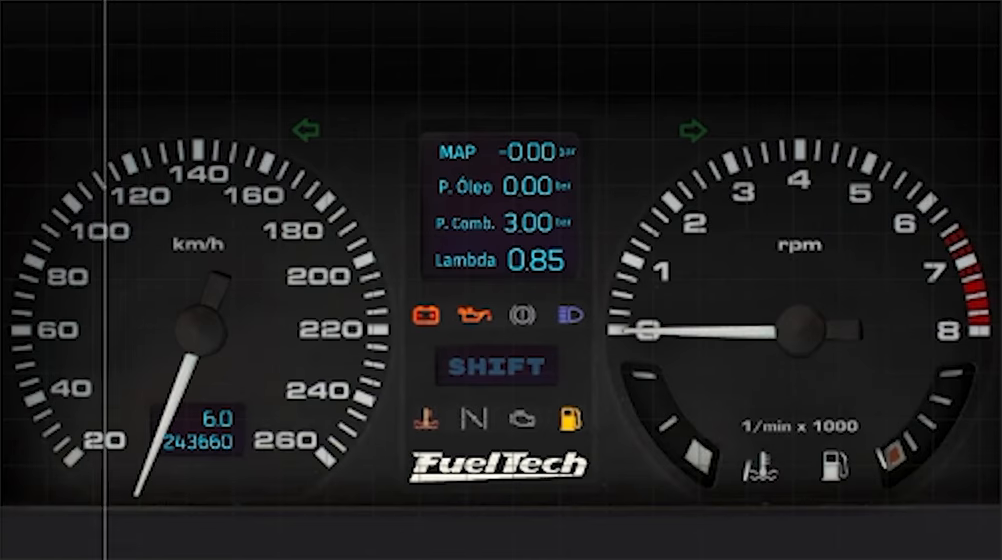Click the left green turn signal arrow
Image resolution: width=1002 pixels, height=560 pixels.
tap(306, 130)
